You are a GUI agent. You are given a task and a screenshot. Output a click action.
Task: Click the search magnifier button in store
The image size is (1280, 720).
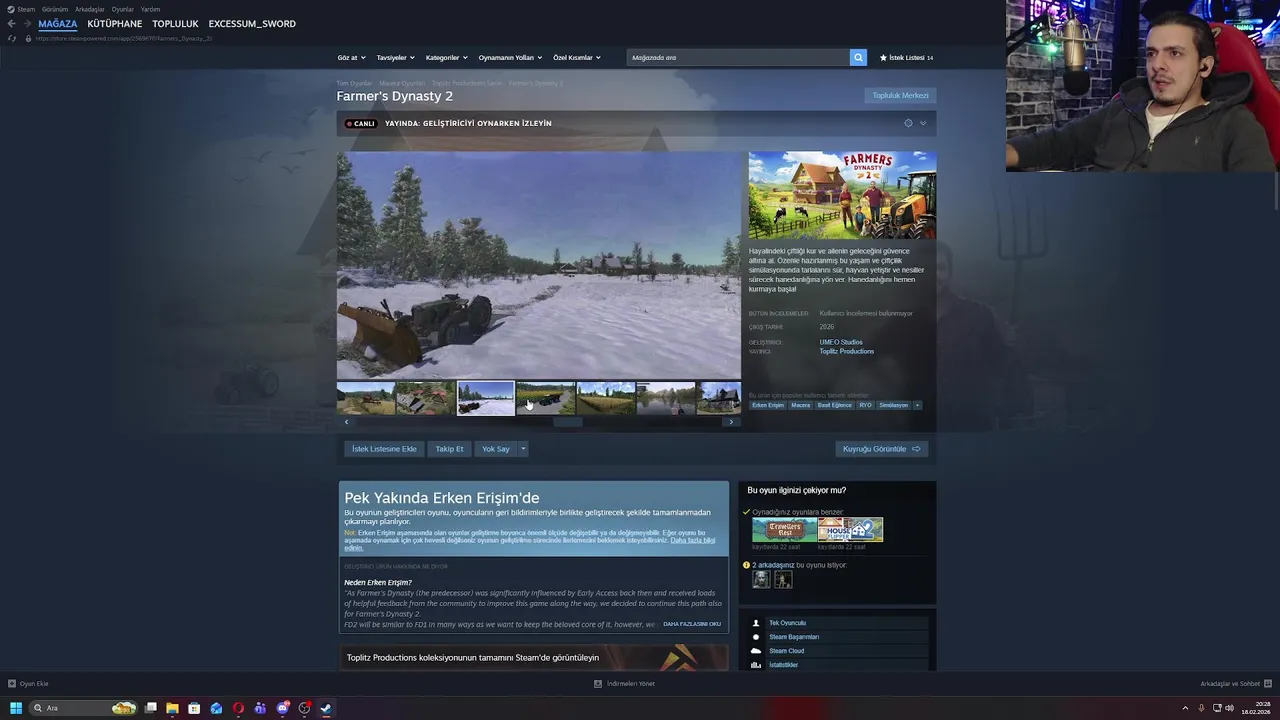pyautogui.click(x=858, y=57)
